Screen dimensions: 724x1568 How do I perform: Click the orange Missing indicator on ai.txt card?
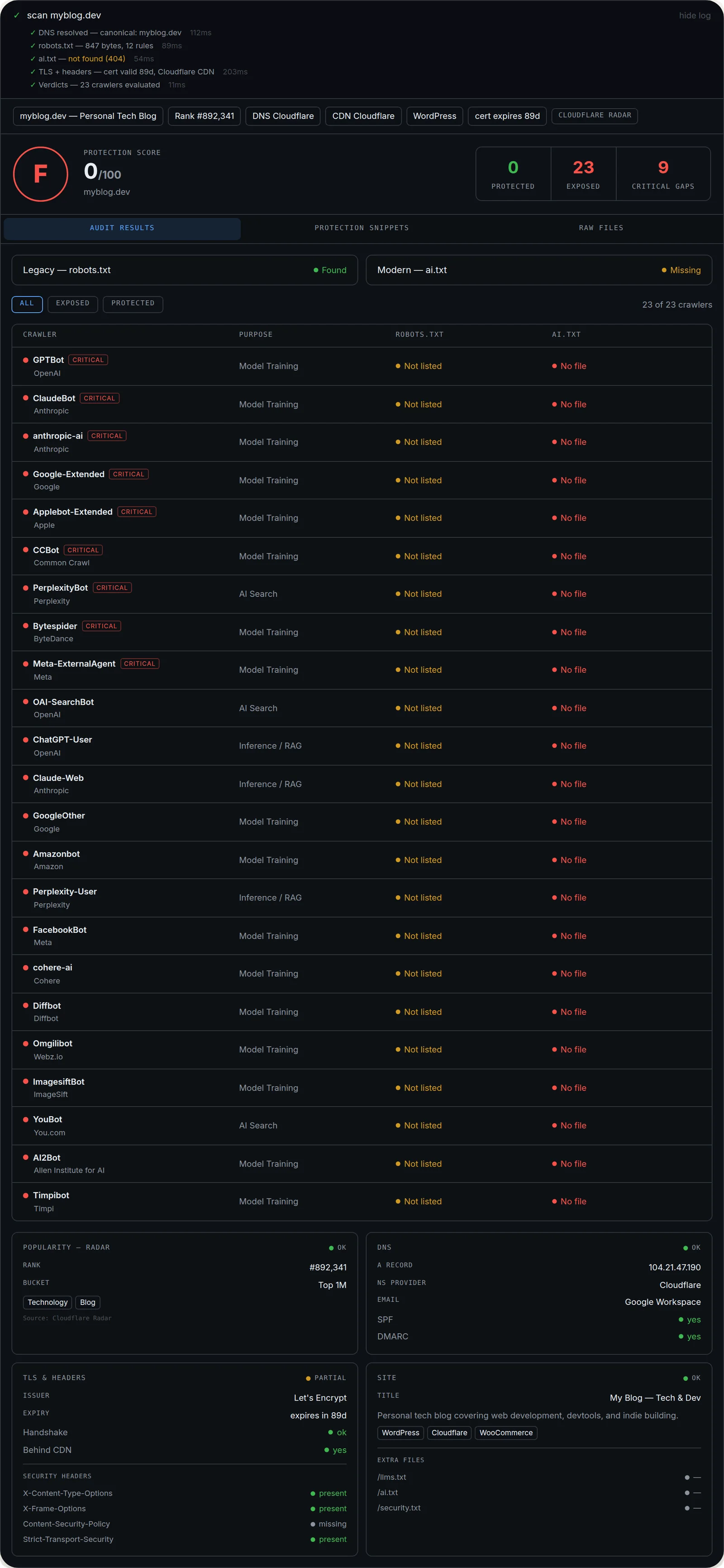coord(681,270)
